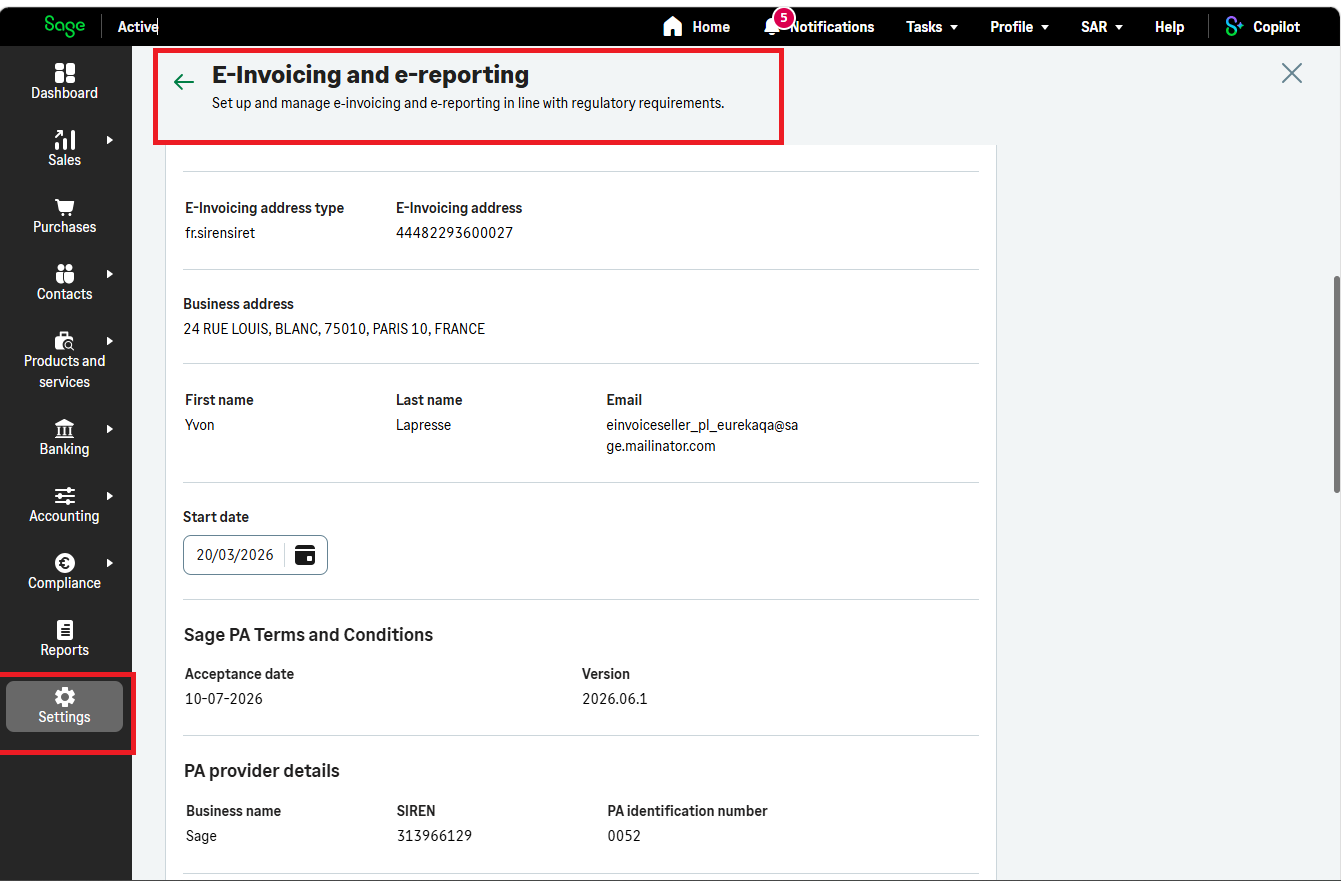
Task: Open the Help menu
Action: [x=1169, y=27]
